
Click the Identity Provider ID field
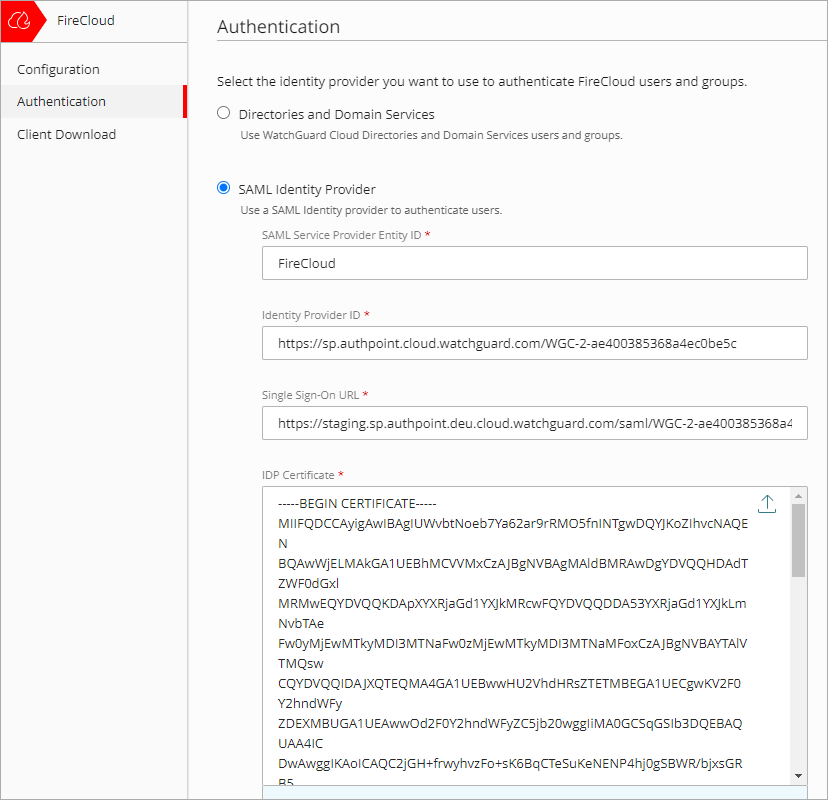pyautogui.click(x=534, y=343)
